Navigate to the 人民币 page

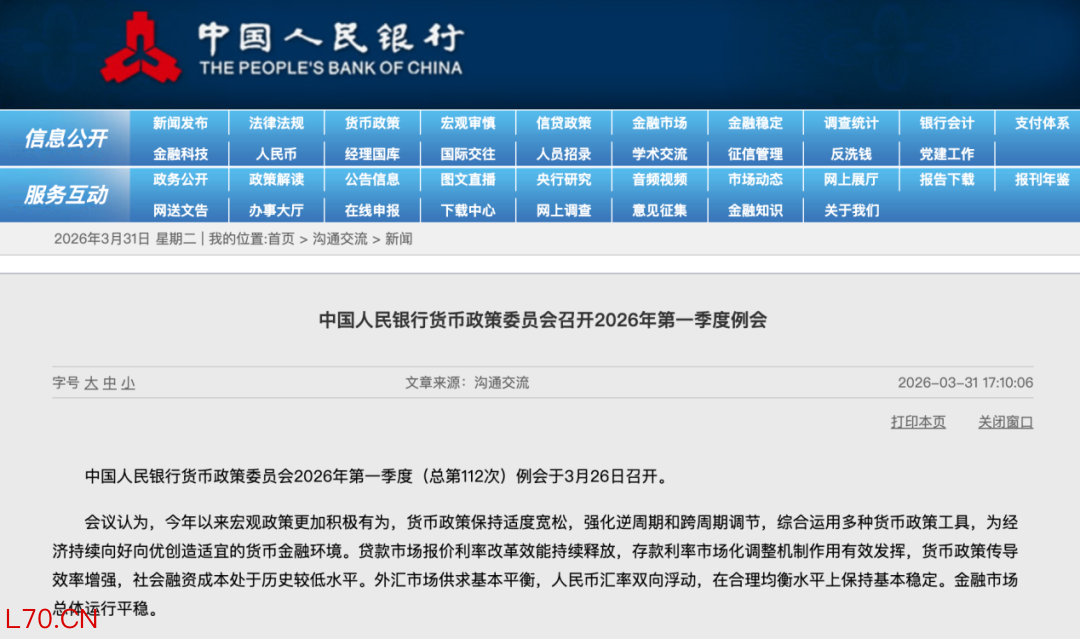276,154
